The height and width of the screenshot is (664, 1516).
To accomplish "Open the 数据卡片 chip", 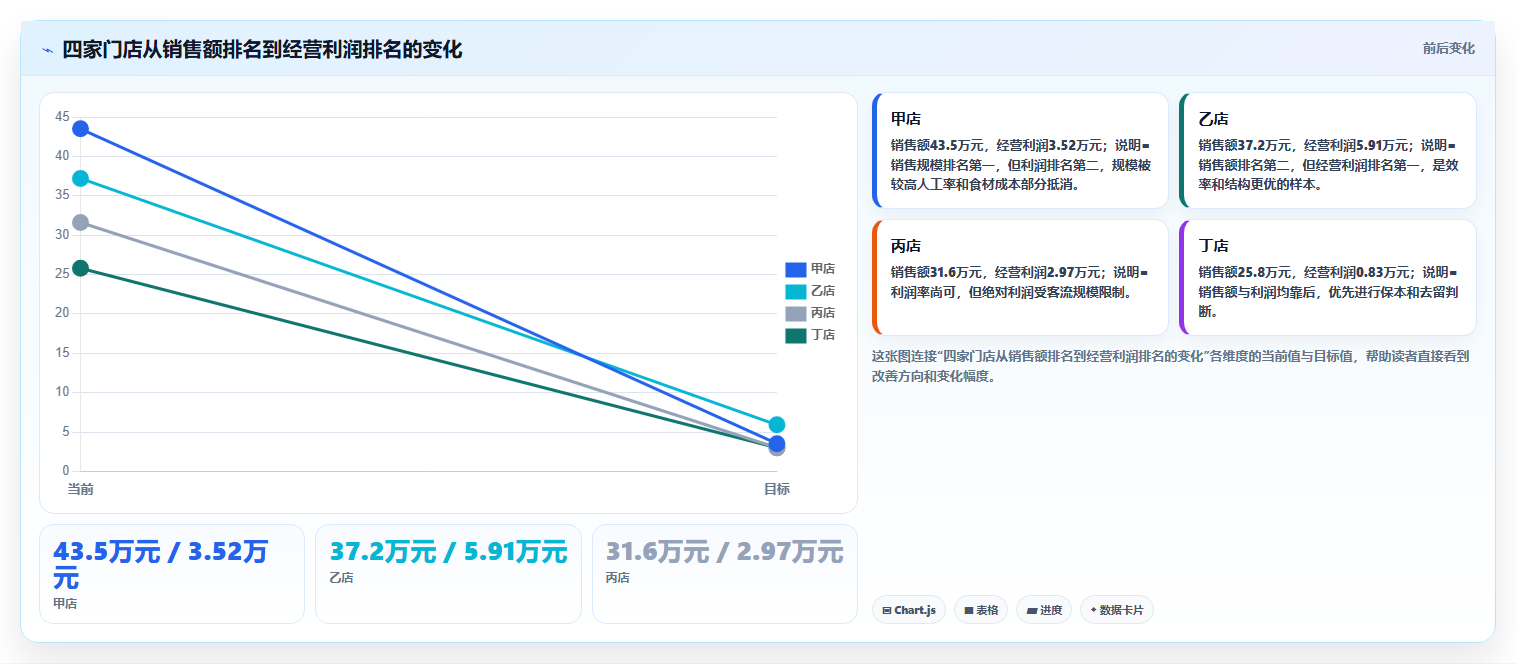I will click(x=1117, y=610).
